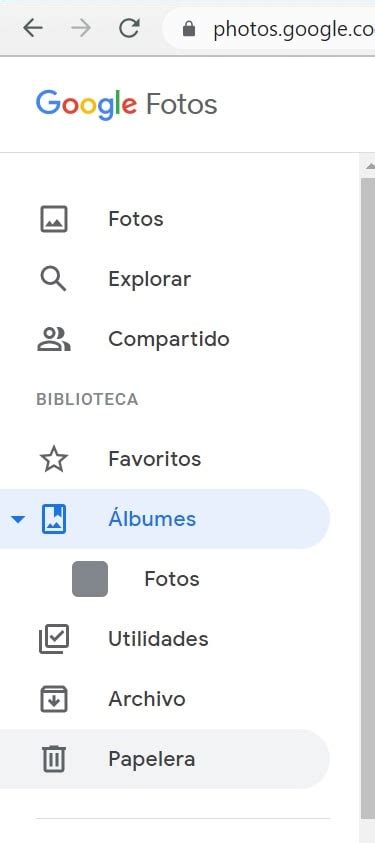Open the Papelera menu entry
The width and height of the screenshot is (375, 843).
165,759
